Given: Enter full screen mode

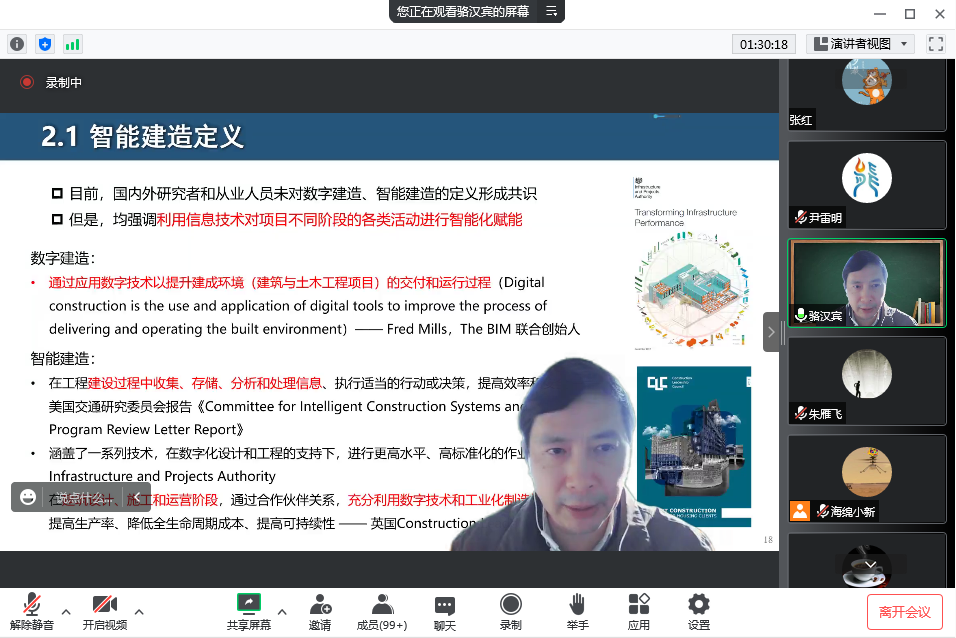Looking at the screenshot, I should 936,44.
